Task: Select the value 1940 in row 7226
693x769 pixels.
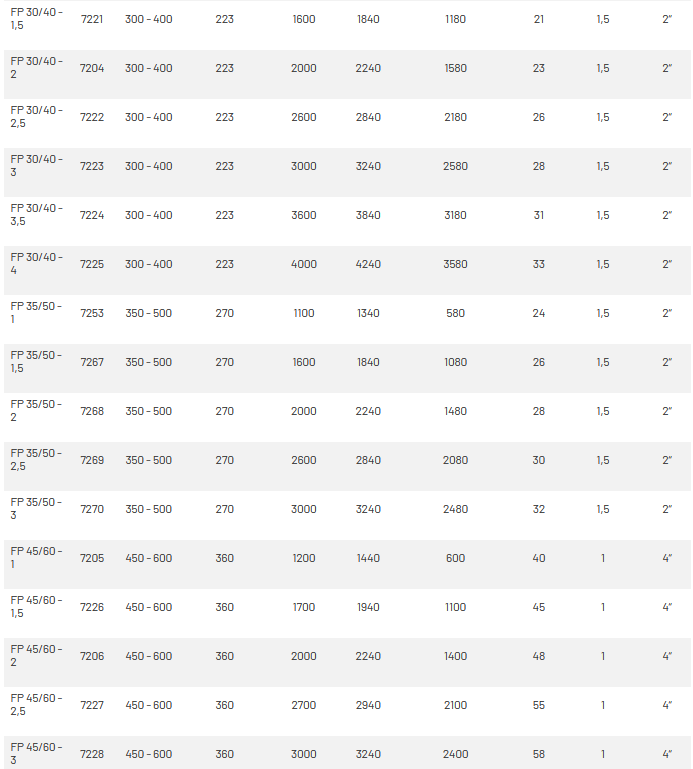Action: 368,607
